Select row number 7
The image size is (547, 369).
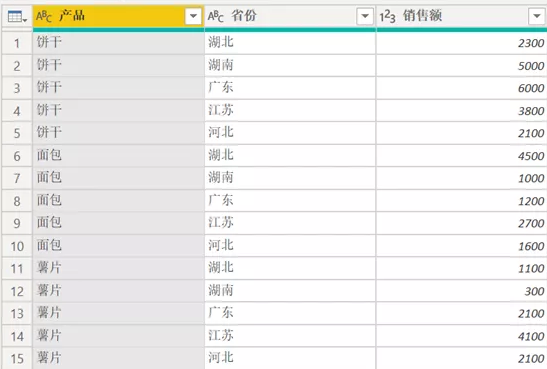(17, 179)
